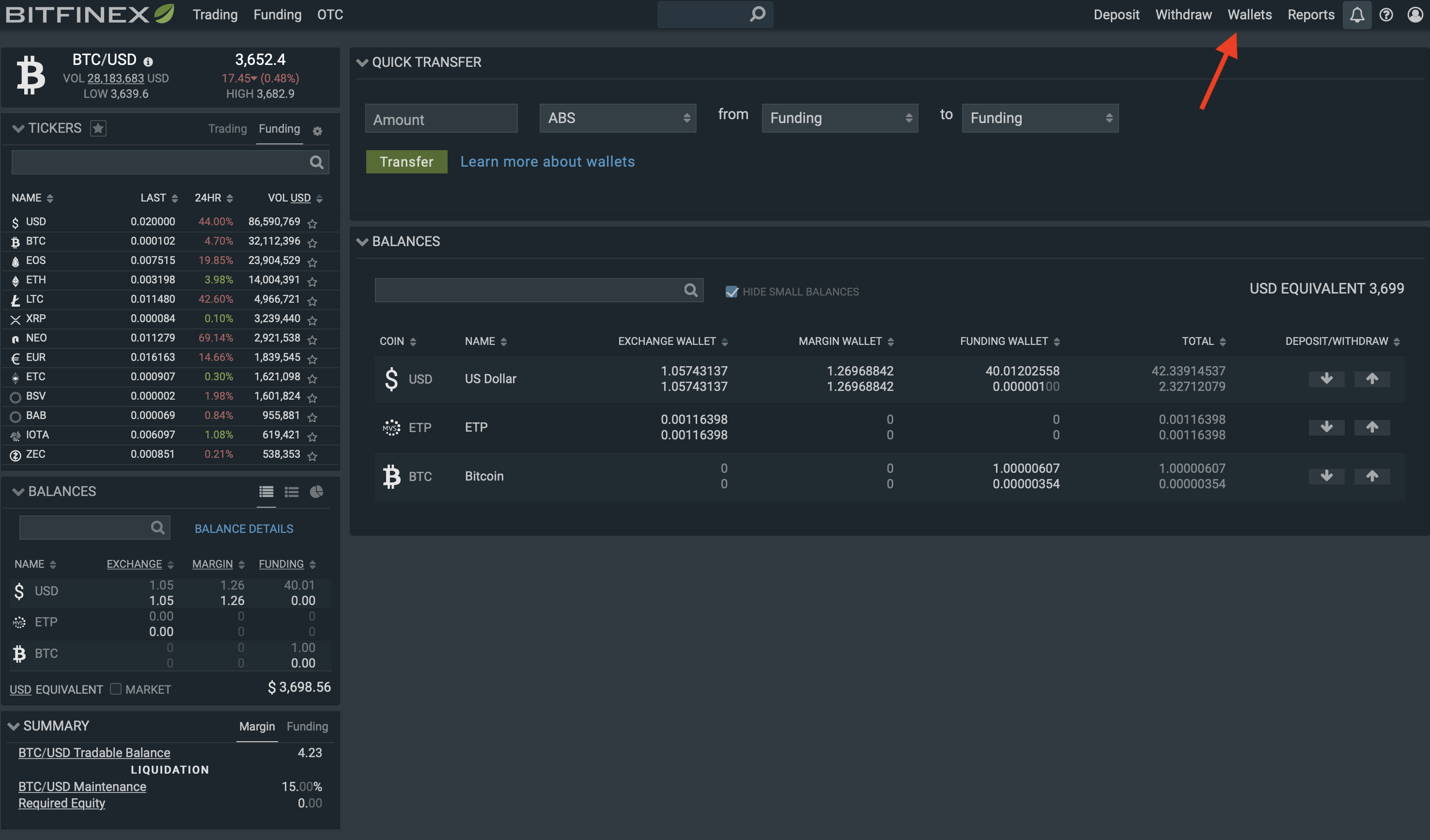The height and width of the screenshot is (840, 1430).
Task: Open Reports in top navigation
Action: [x=1311, y=15]
